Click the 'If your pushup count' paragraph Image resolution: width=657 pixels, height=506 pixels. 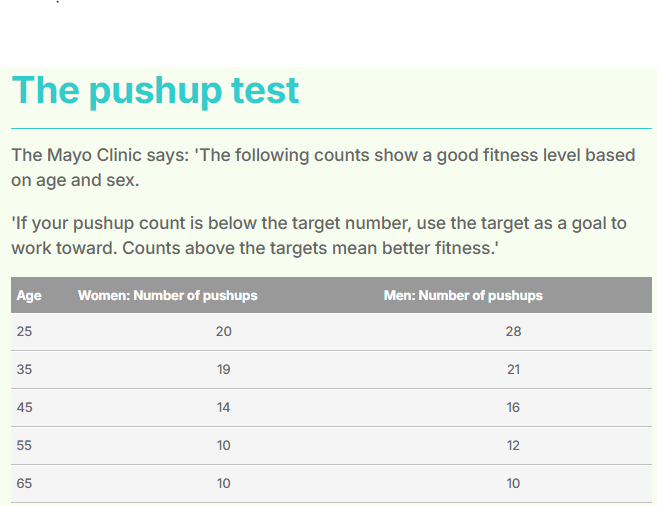tap(319, 235)
